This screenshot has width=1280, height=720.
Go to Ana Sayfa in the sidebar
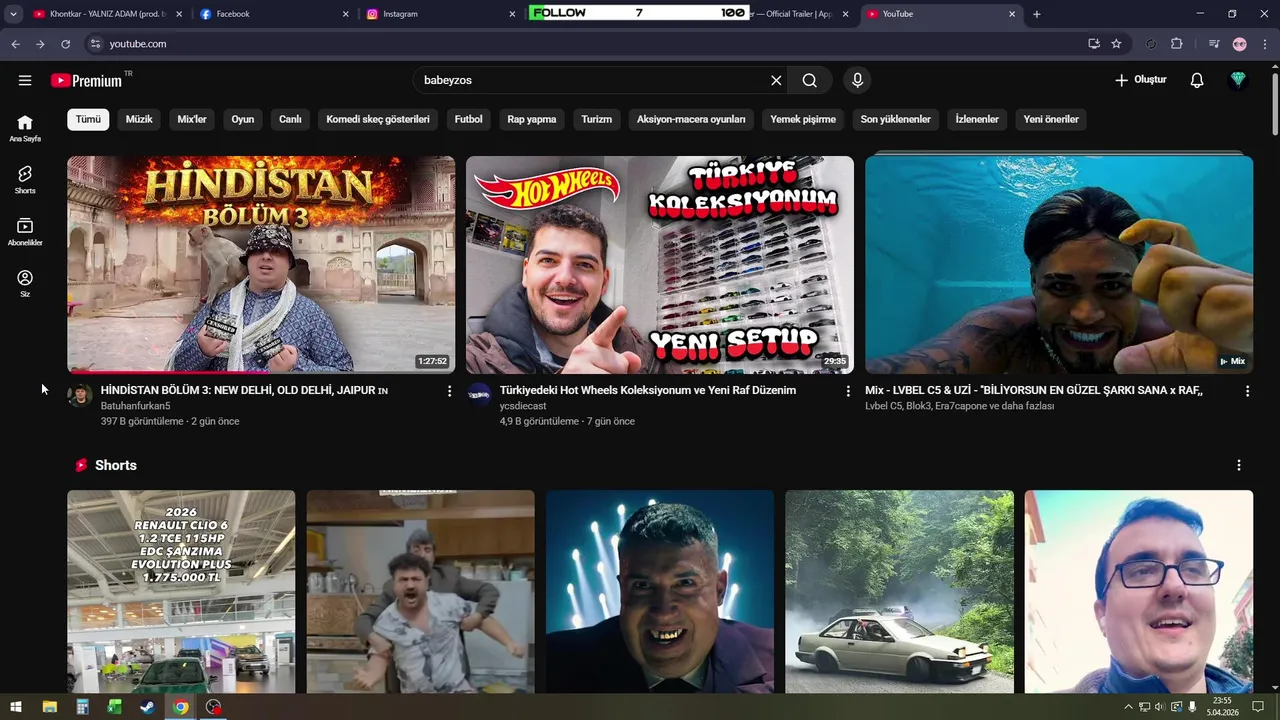pos(25,128)
